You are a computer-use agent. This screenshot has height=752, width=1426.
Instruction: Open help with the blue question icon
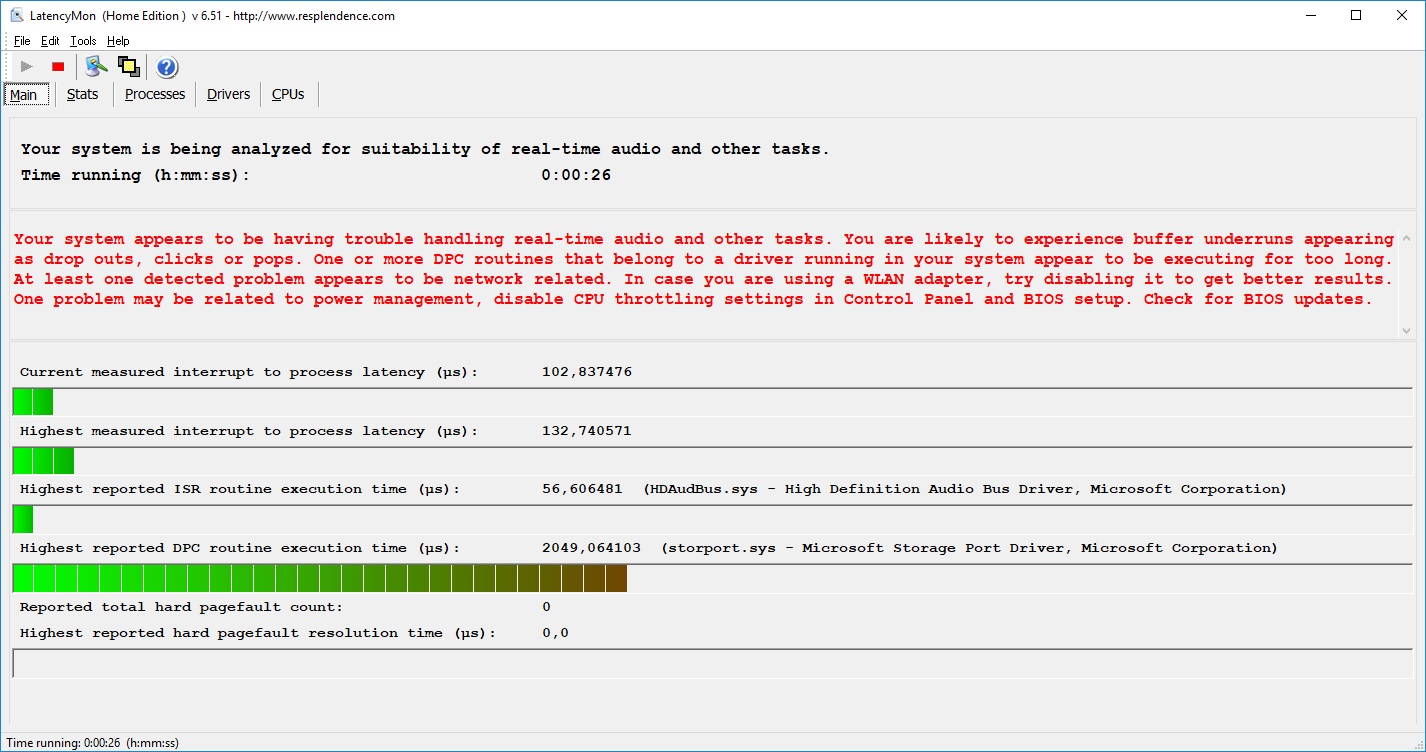[x=167, y=67]
